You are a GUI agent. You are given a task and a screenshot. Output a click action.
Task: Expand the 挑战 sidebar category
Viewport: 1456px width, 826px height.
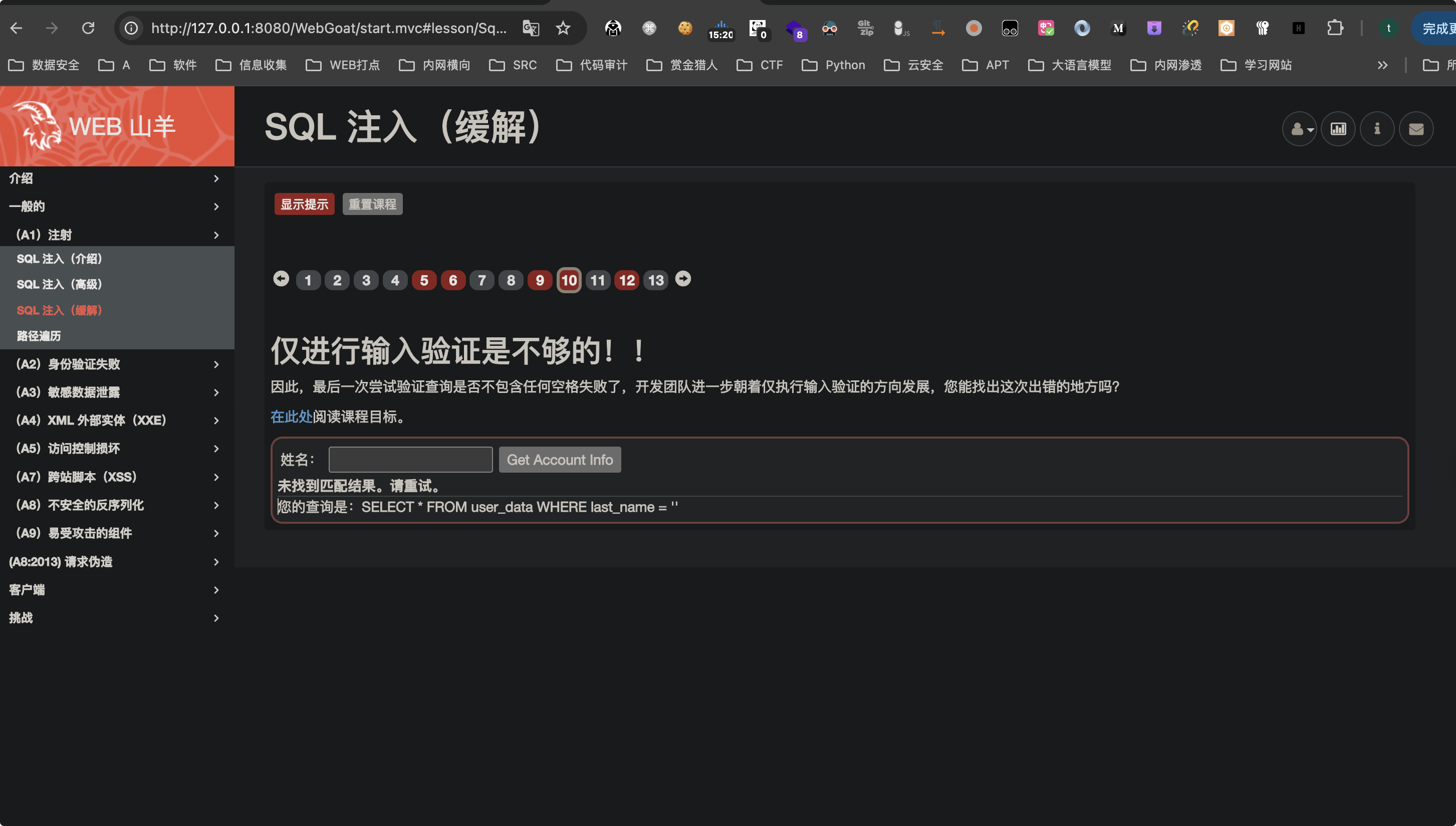(117, 618)
